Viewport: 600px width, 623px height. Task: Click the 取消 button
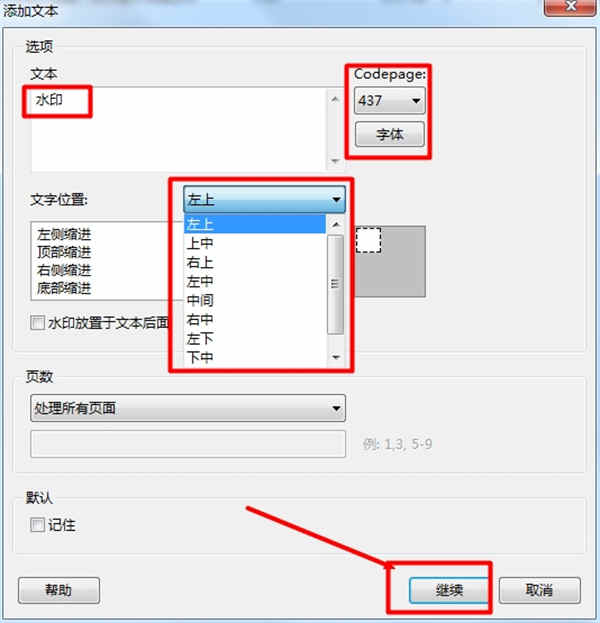(540, 590)
